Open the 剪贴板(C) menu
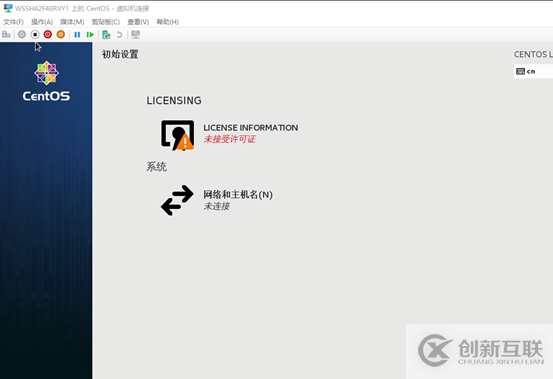The width and height of the screenshot is (553, 379). (106, 22)
